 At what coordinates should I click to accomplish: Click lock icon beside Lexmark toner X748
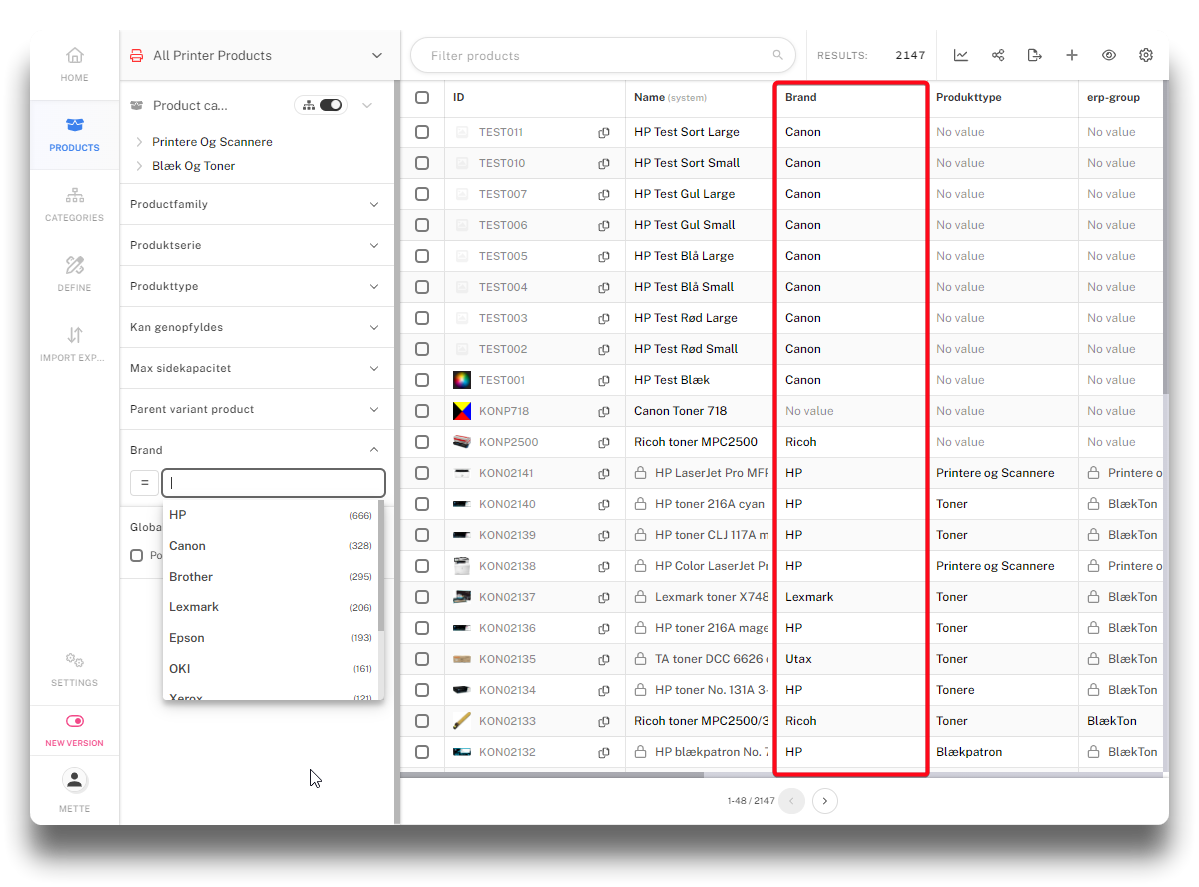point(641,596)
